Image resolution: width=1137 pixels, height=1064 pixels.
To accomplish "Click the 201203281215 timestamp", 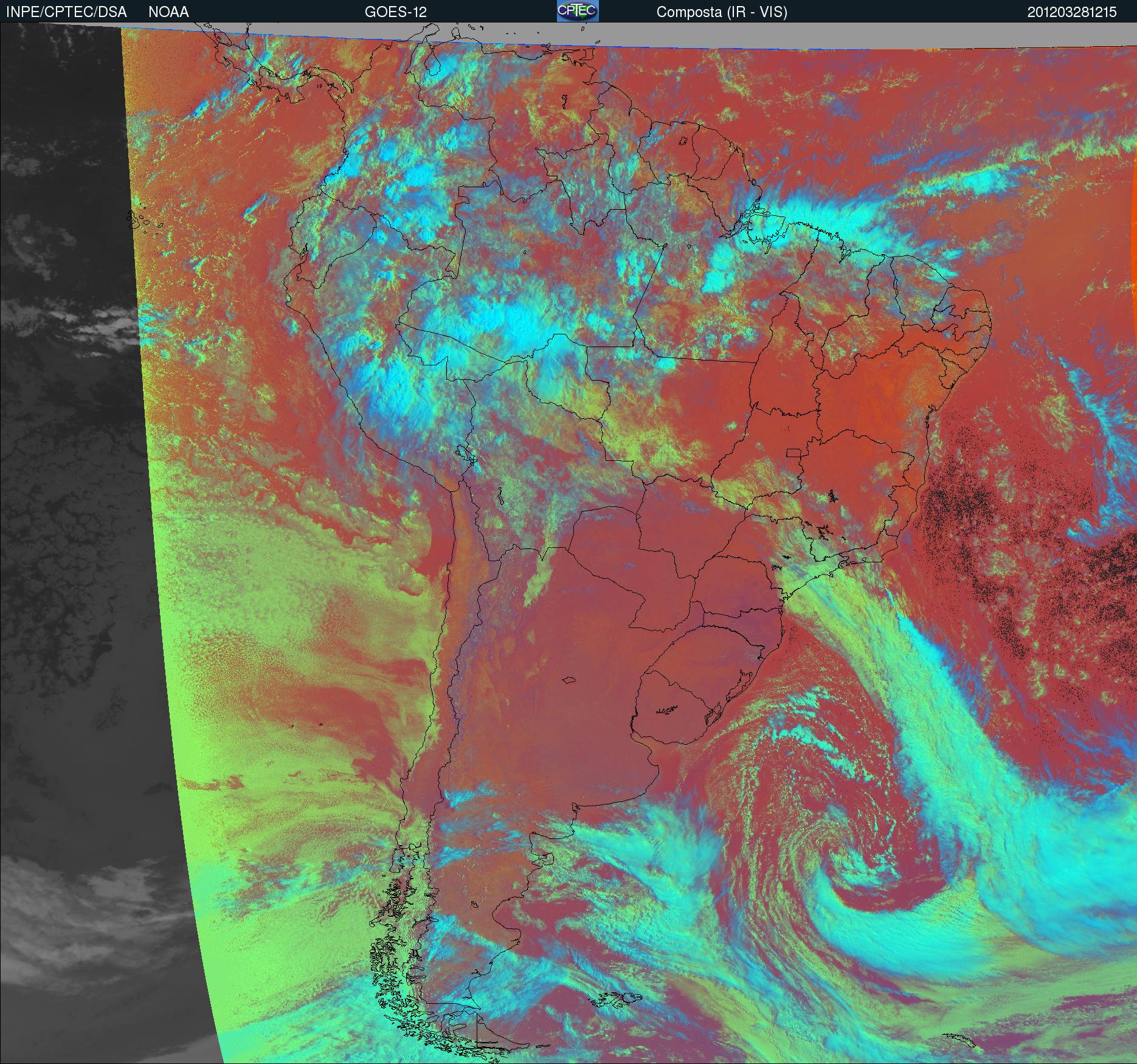I will pyautogui.click(x=1072, y=12).
